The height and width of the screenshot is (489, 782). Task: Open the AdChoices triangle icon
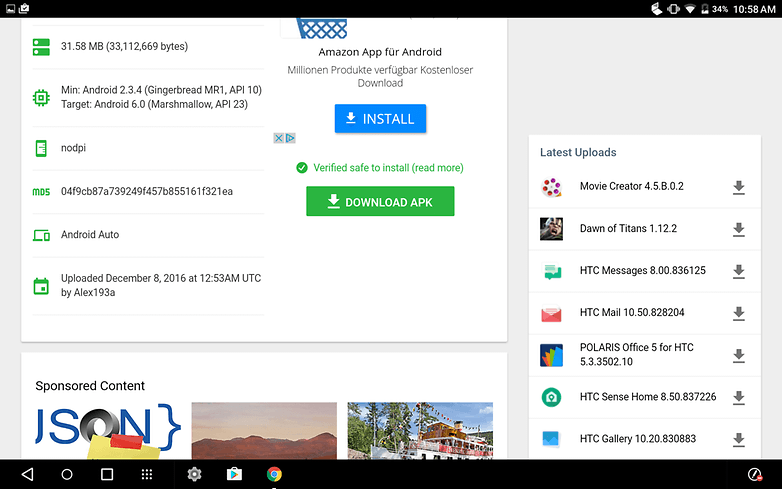pyautogui.click(x=290, y=138)
